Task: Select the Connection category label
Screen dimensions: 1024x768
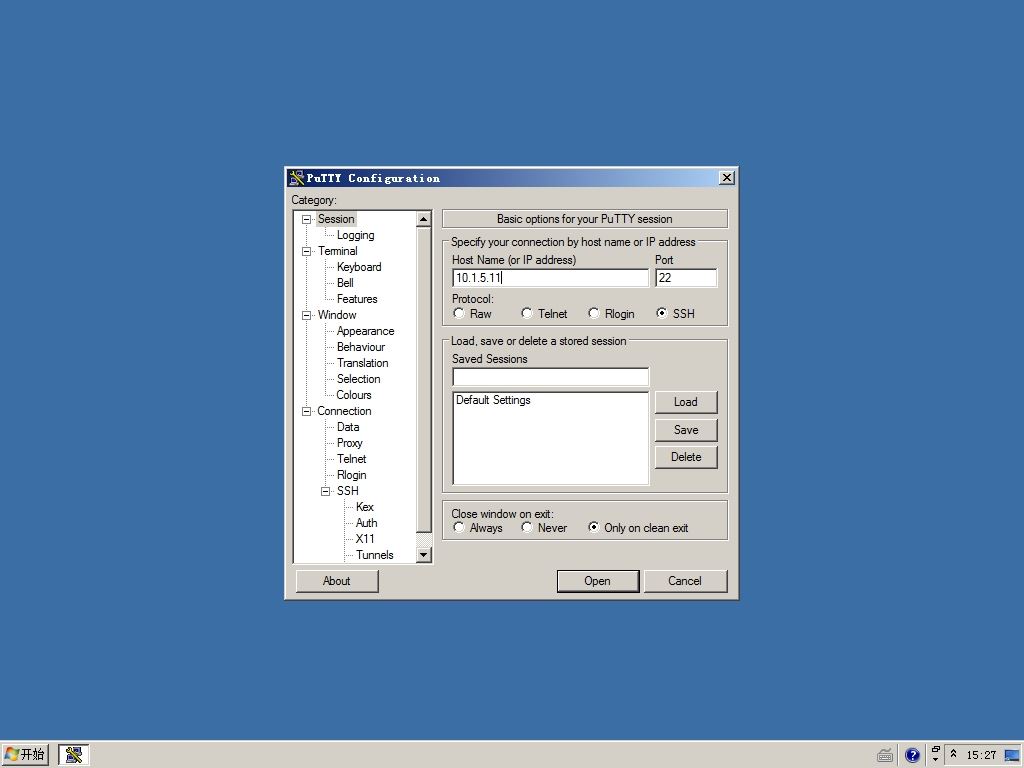Action: (x=344, y=411)
